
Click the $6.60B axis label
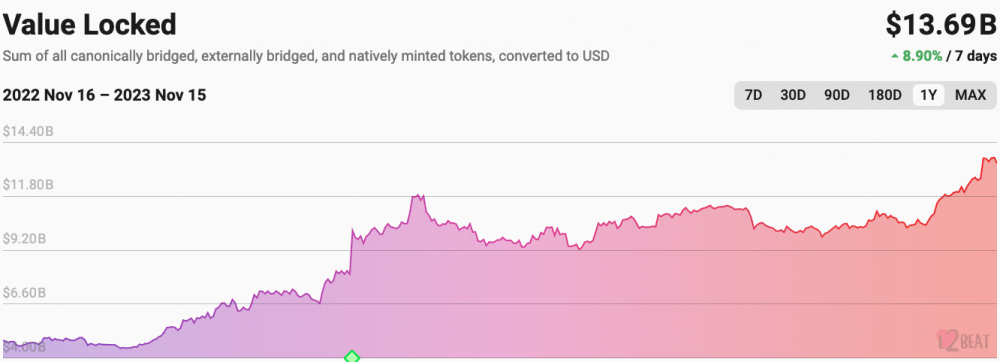click(24, 293)
